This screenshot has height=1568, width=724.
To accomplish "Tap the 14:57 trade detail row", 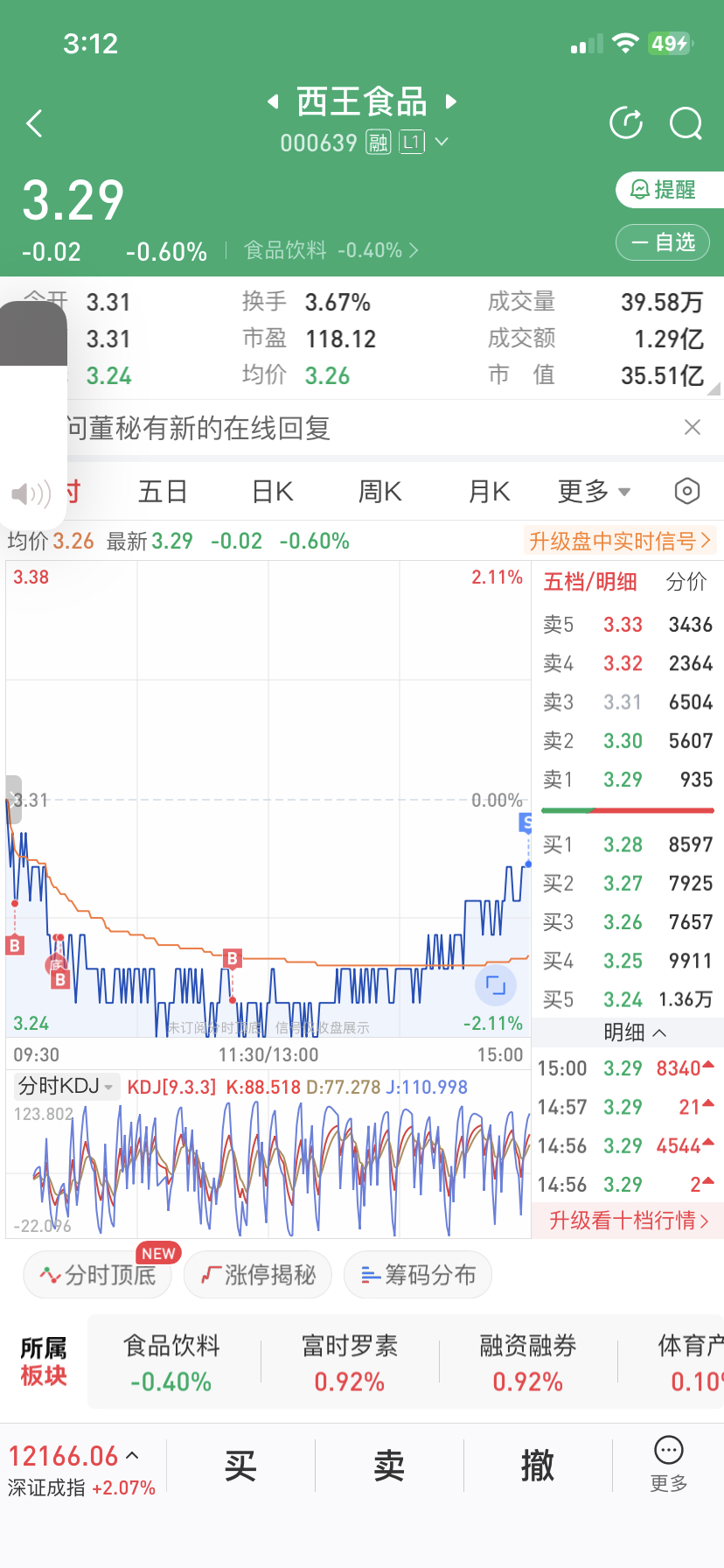I will click(x=628, y=1107).
